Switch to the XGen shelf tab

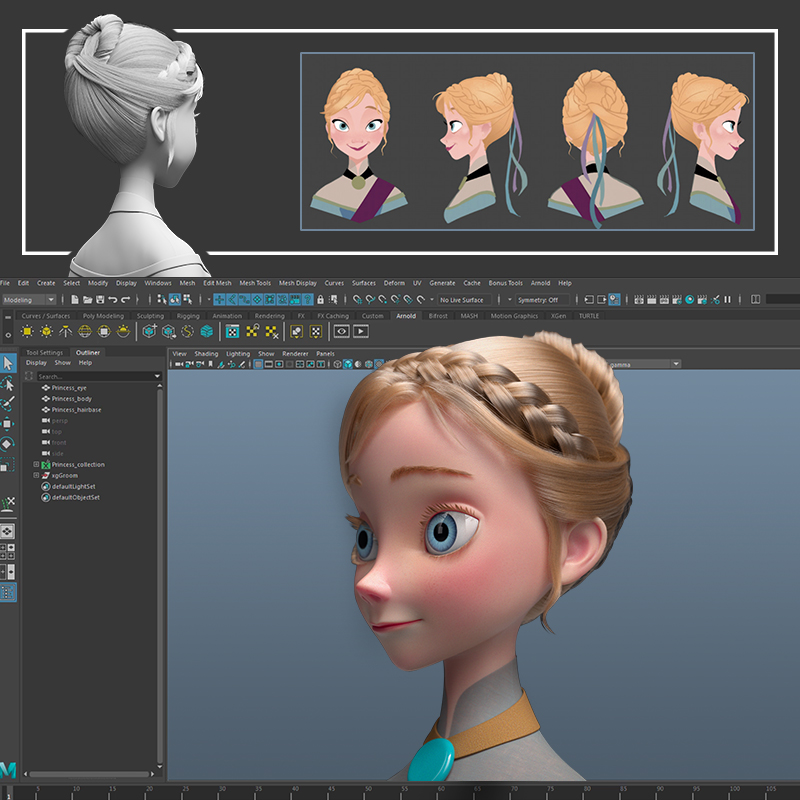[558, 316]
